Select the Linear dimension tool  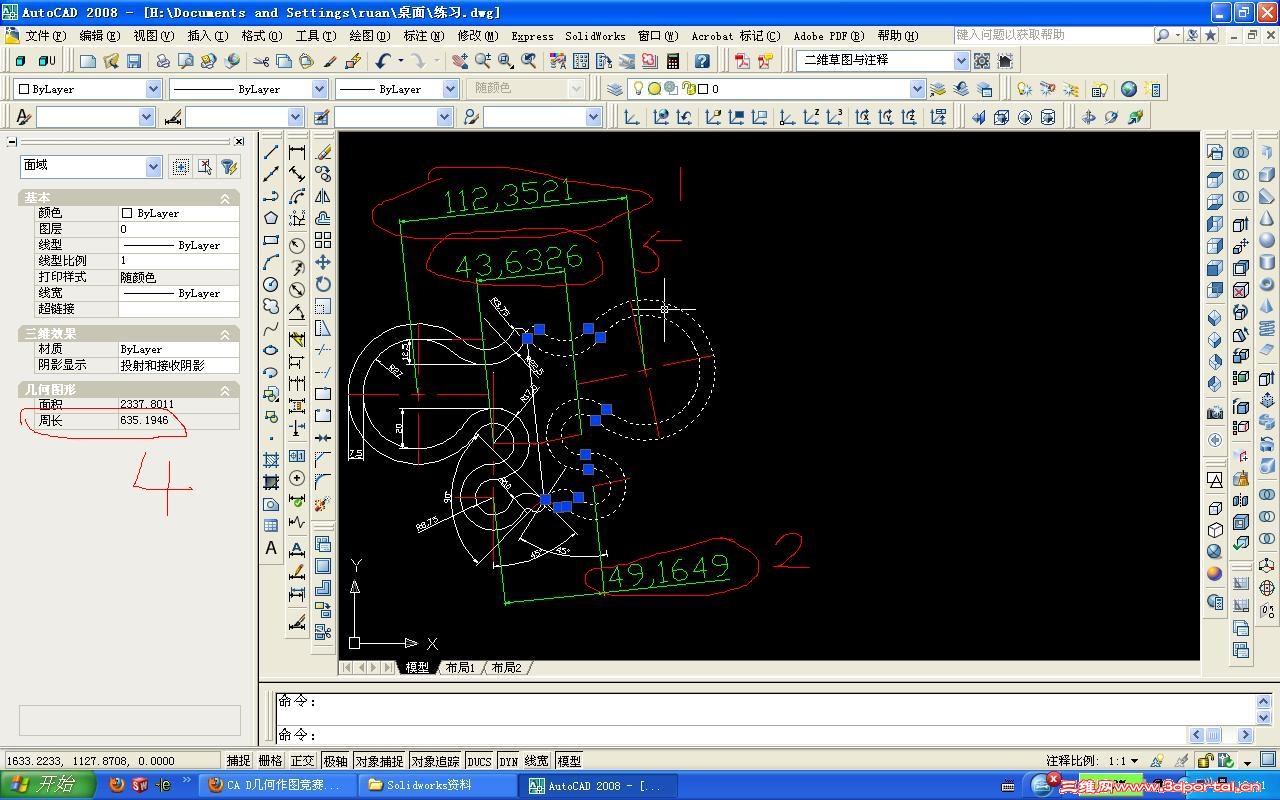[x=297, y=152]
